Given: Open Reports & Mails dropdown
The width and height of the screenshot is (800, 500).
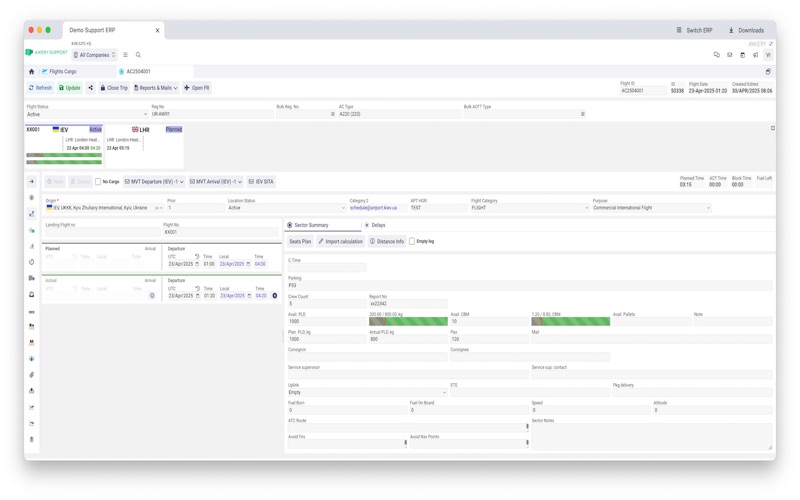Looking at the screenshot, I should click(x=156, y=88).
